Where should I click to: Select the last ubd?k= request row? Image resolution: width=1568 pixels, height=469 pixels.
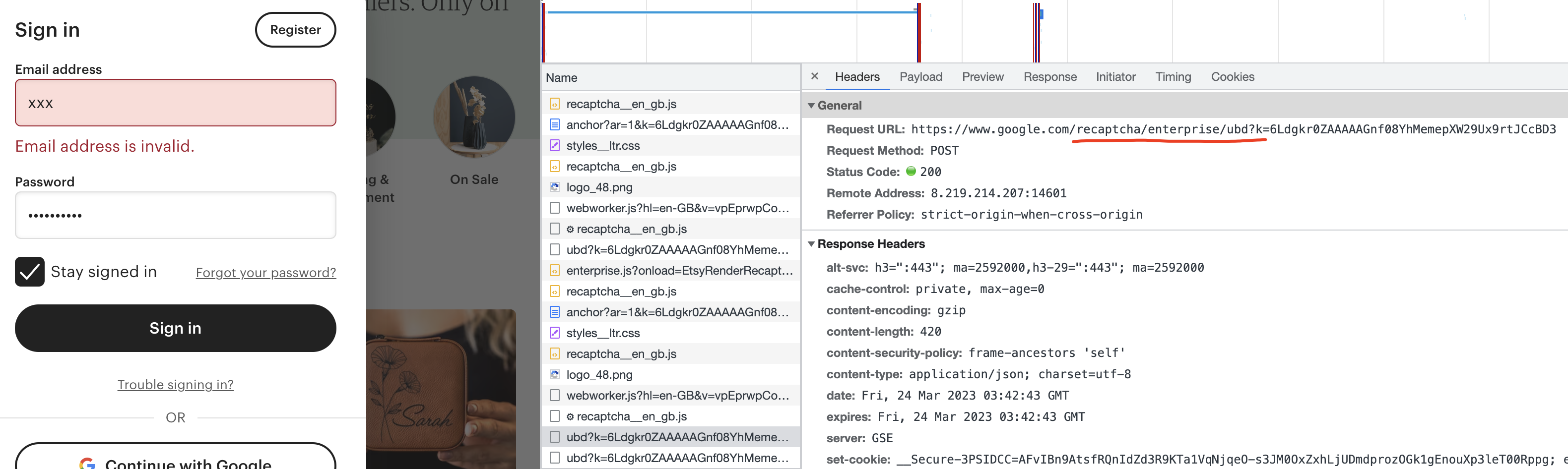coord(671,458)
